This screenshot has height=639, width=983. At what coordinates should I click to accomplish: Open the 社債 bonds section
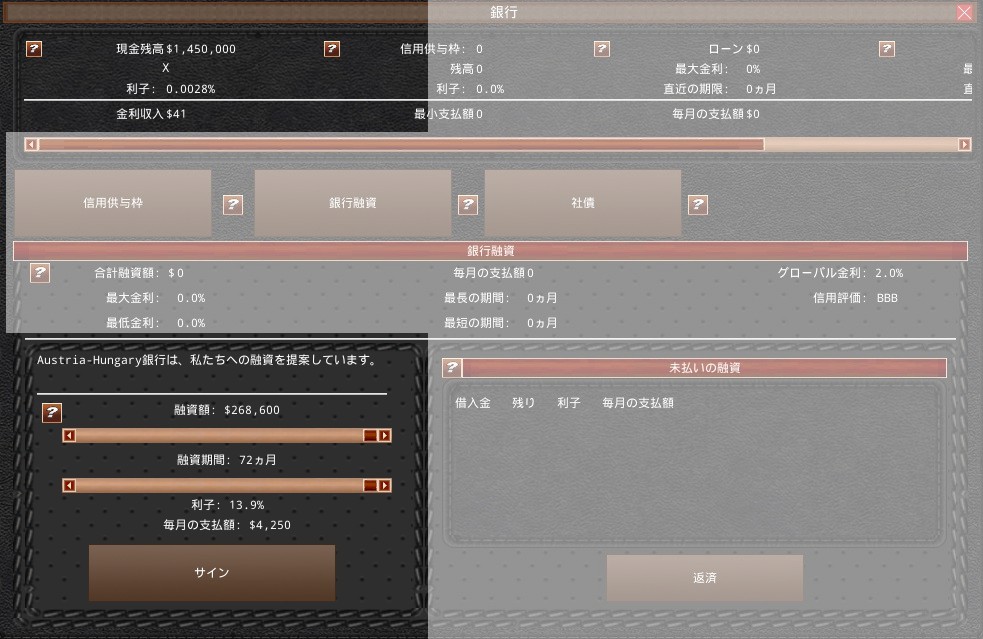click(x=583, y=203)
